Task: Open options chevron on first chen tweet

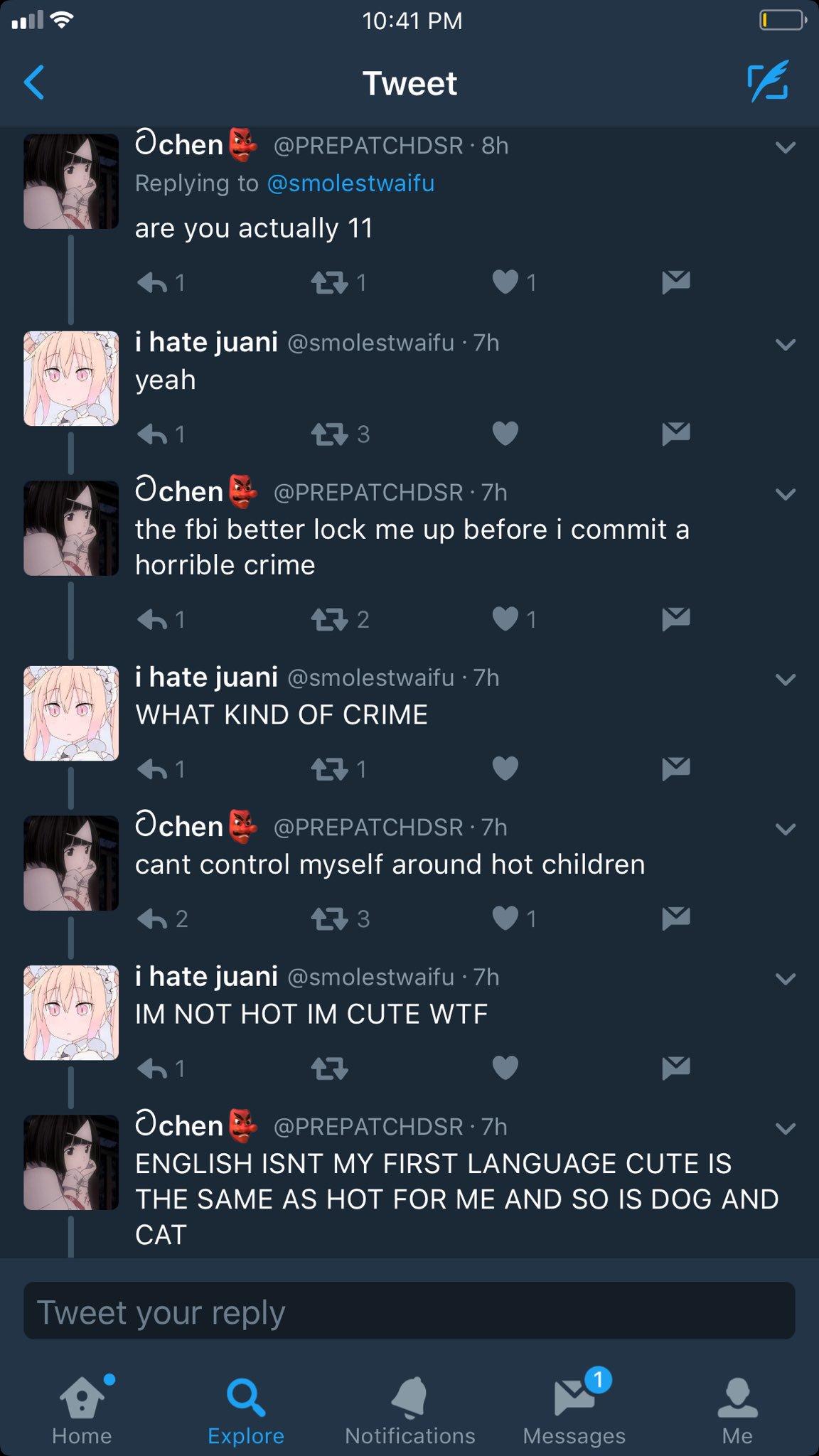Action: click(785, 148)
